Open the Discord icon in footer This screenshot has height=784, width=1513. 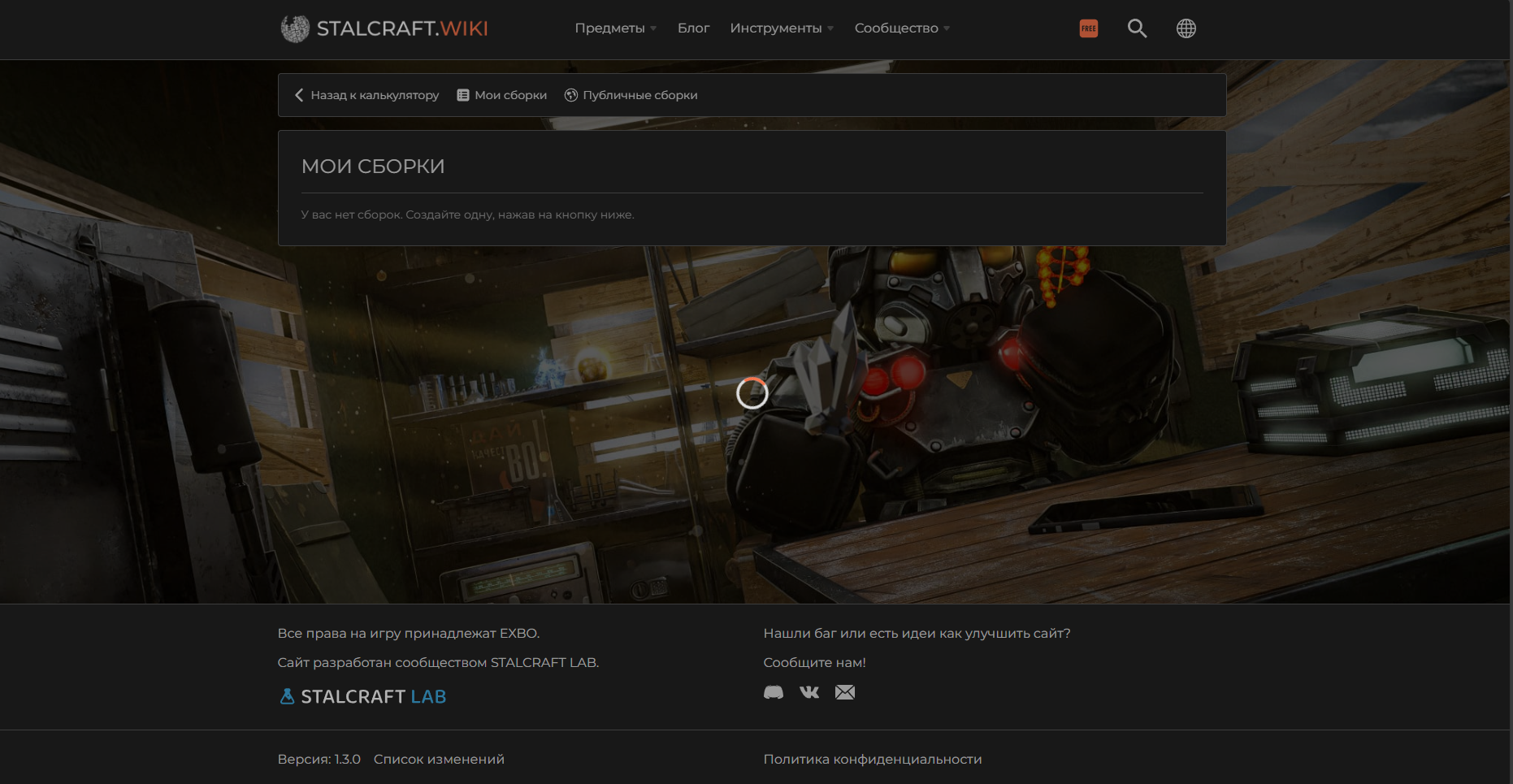pos(774,692)
